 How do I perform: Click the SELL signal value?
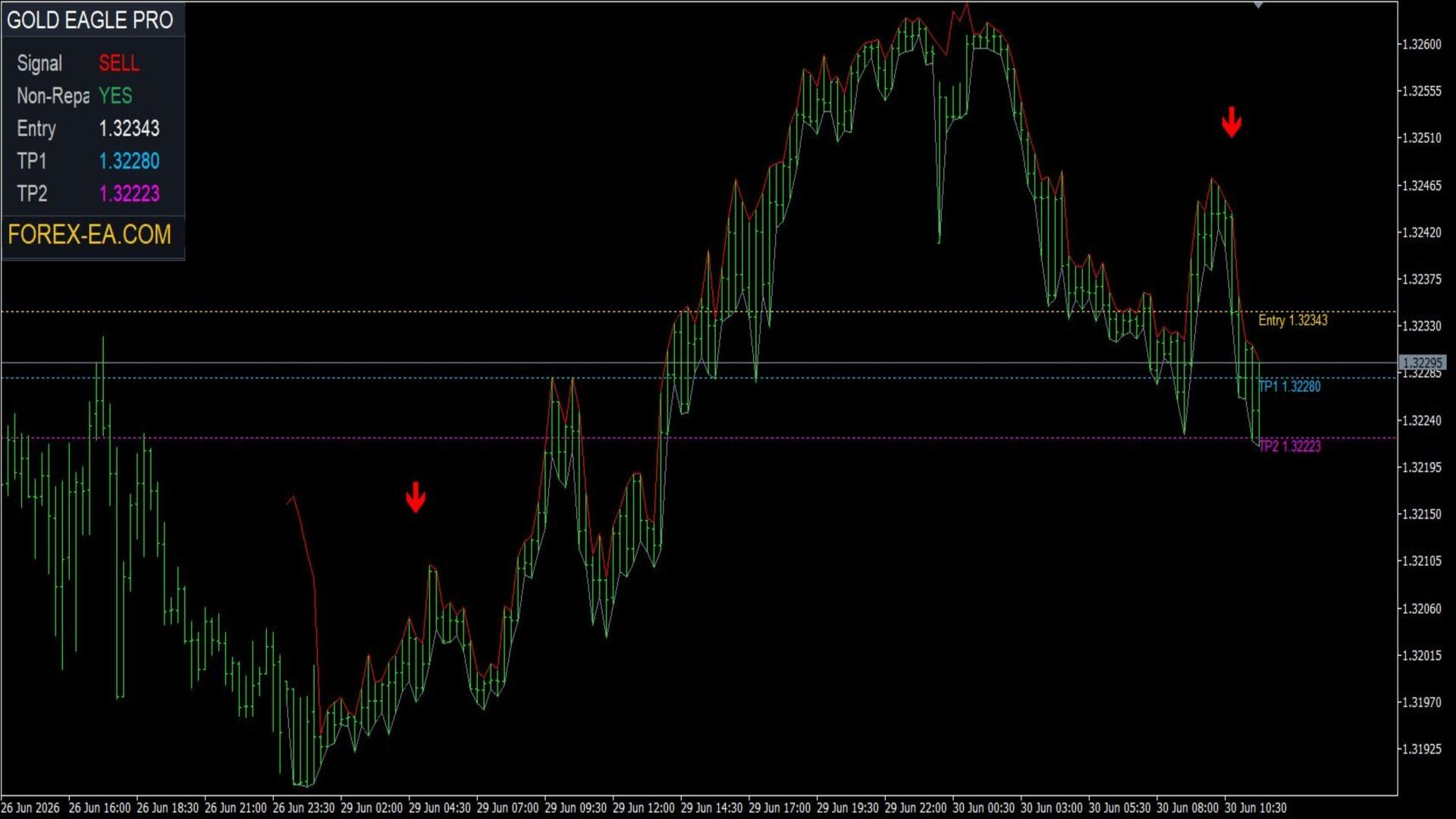(119, 63)
